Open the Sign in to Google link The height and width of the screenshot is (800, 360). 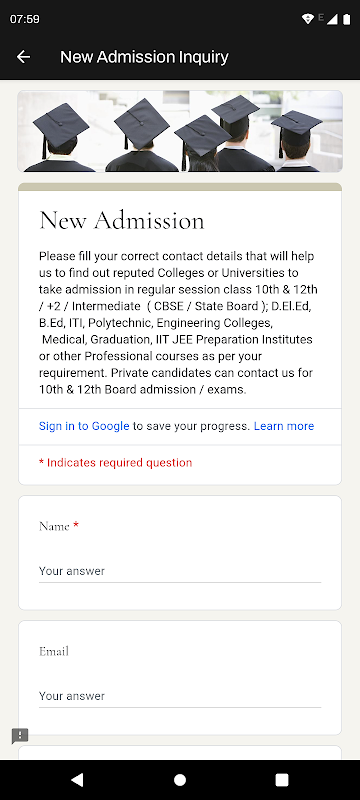click(x=84, y=426)
